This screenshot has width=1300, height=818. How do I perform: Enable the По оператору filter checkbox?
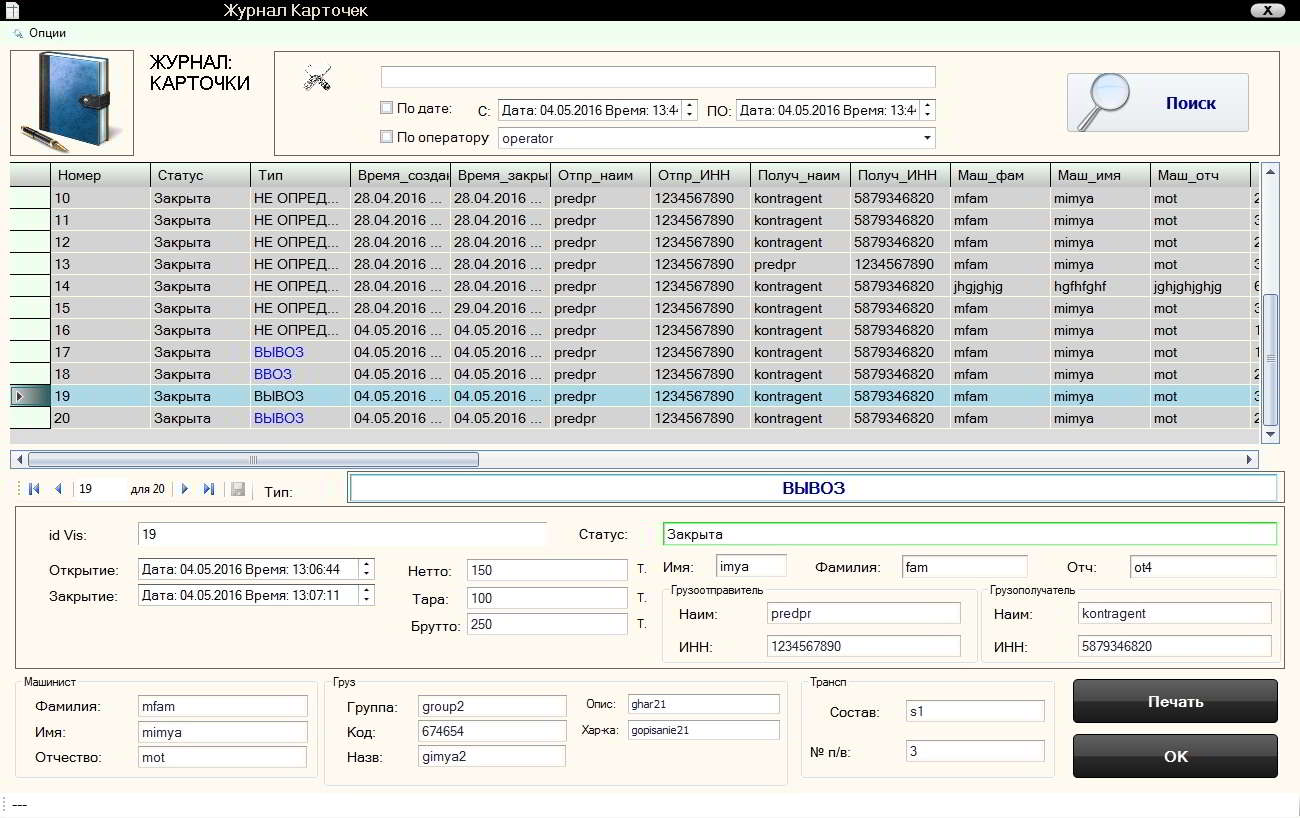[387, 137]
